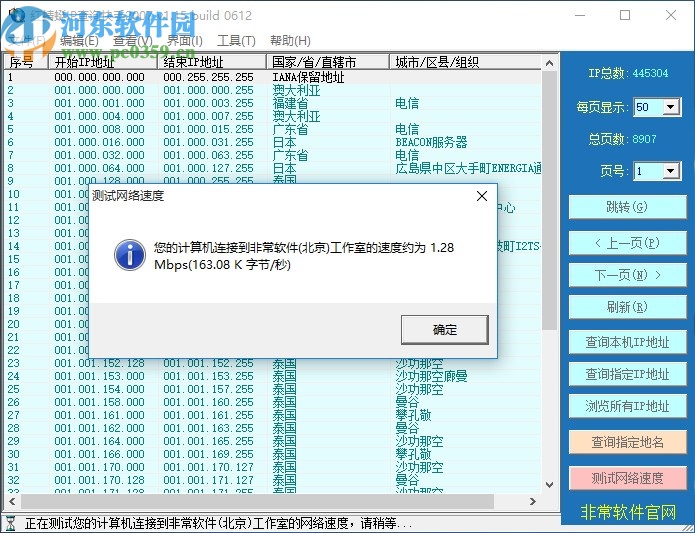
Task: Click the horizontal scrollbar left arrow
Action: pyautogui.click(x=12, y=502)
